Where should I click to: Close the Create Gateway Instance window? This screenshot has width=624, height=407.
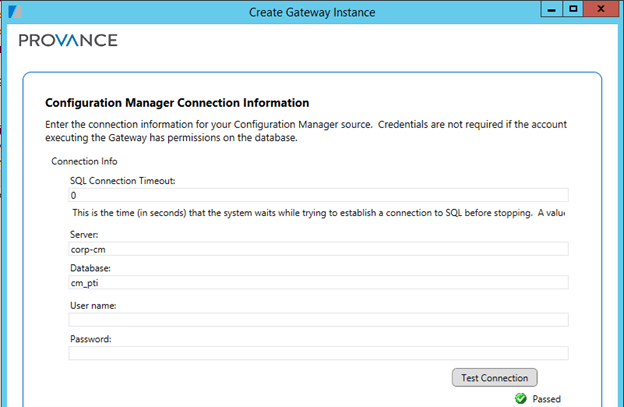point(601,9)
